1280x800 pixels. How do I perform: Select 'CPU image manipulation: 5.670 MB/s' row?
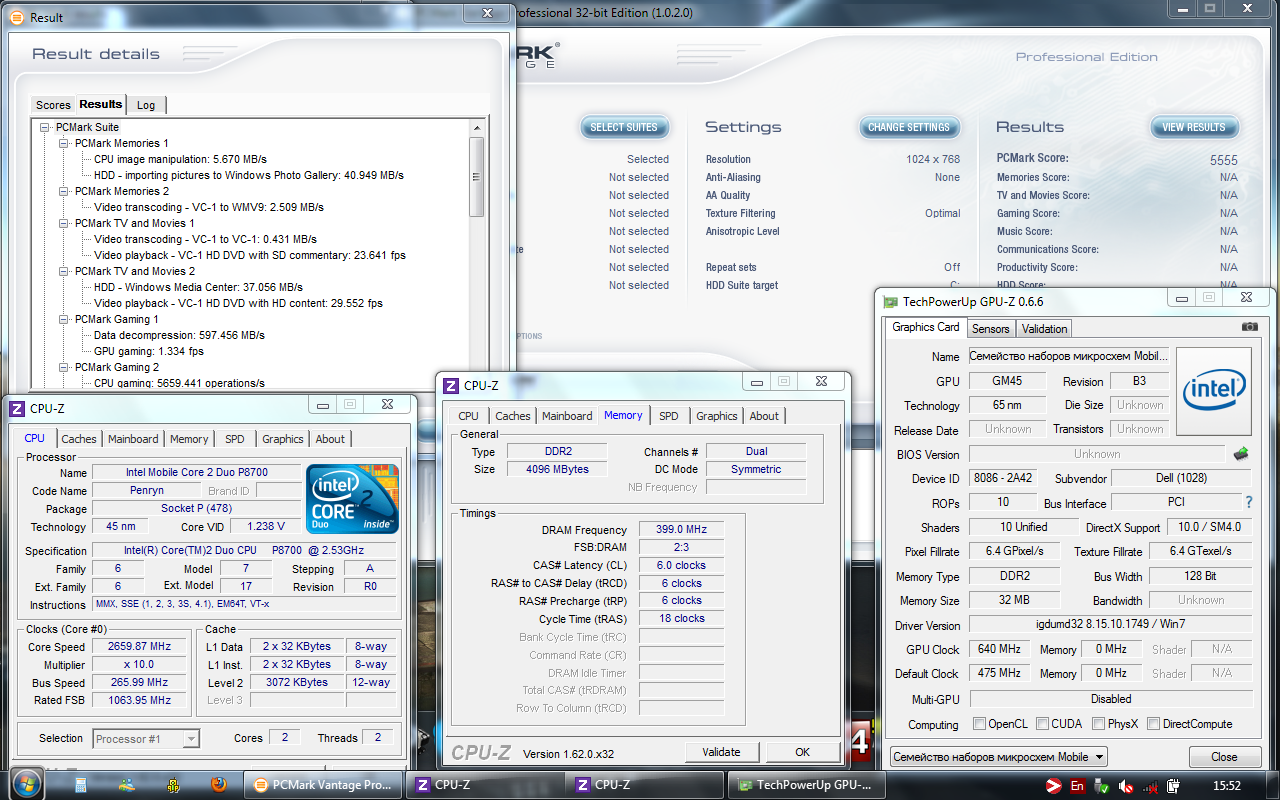point(180,159)
